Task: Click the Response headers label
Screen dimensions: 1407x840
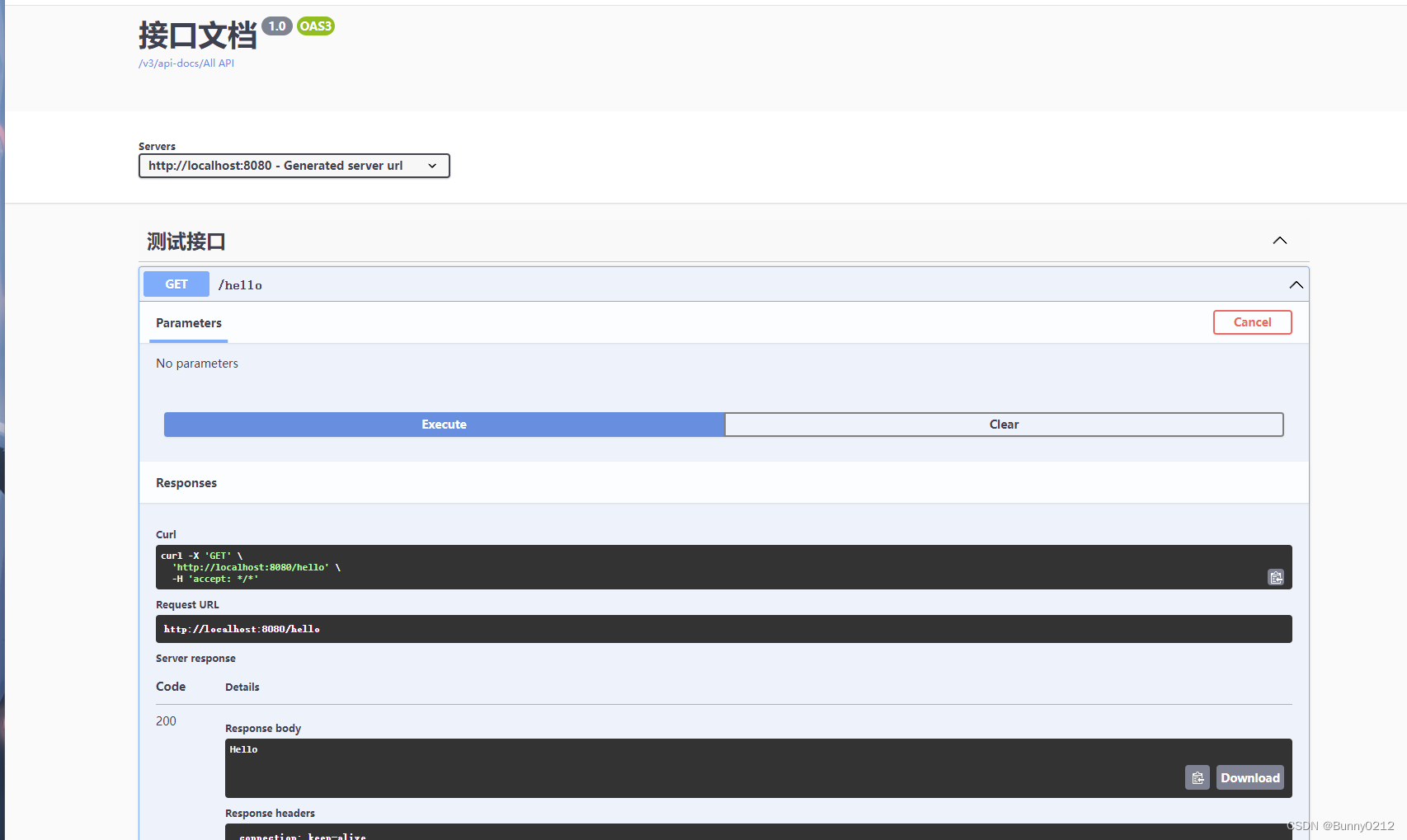Action: click(270, 814)
